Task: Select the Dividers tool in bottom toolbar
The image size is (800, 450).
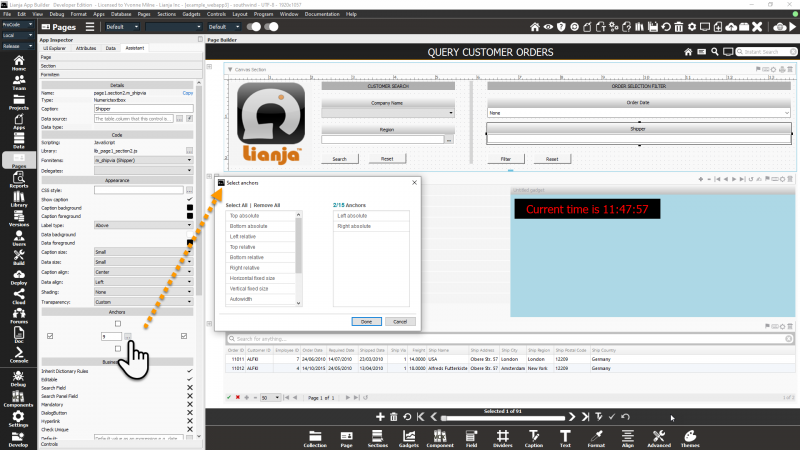Action: [x=502, y=436]
